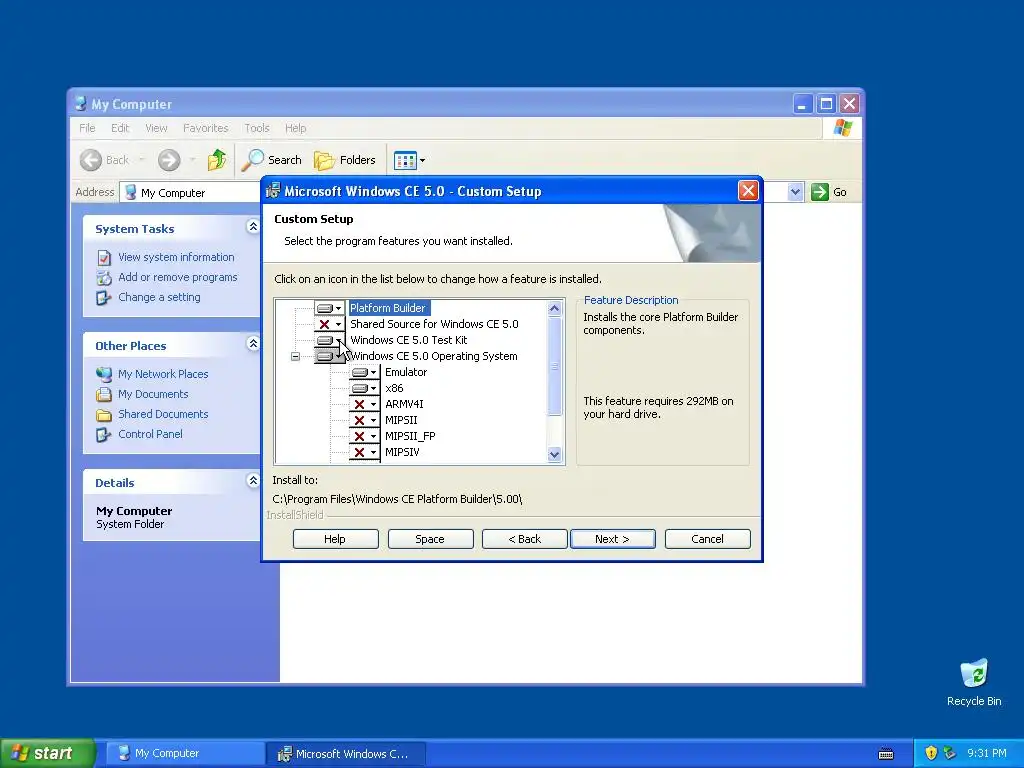Click Security Center shield tray icon
Viewport: 1024px width, 768px height.
(931, 753)
